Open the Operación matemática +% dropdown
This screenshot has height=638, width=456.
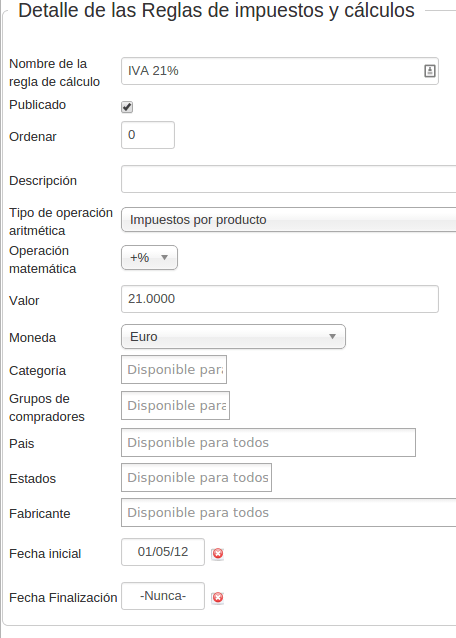(149, 258)
